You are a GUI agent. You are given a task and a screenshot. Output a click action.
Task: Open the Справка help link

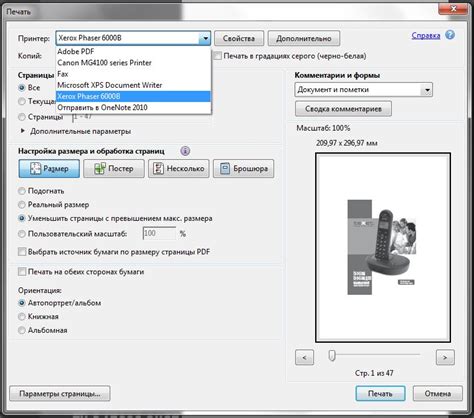426,35
